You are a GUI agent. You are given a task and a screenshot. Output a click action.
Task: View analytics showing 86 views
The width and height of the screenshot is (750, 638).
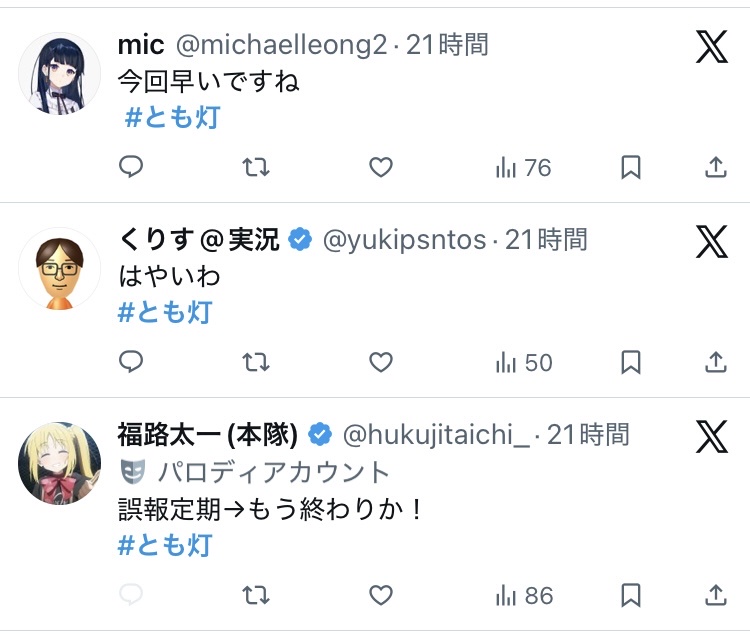pyautogui.click(x=523, y=595)
